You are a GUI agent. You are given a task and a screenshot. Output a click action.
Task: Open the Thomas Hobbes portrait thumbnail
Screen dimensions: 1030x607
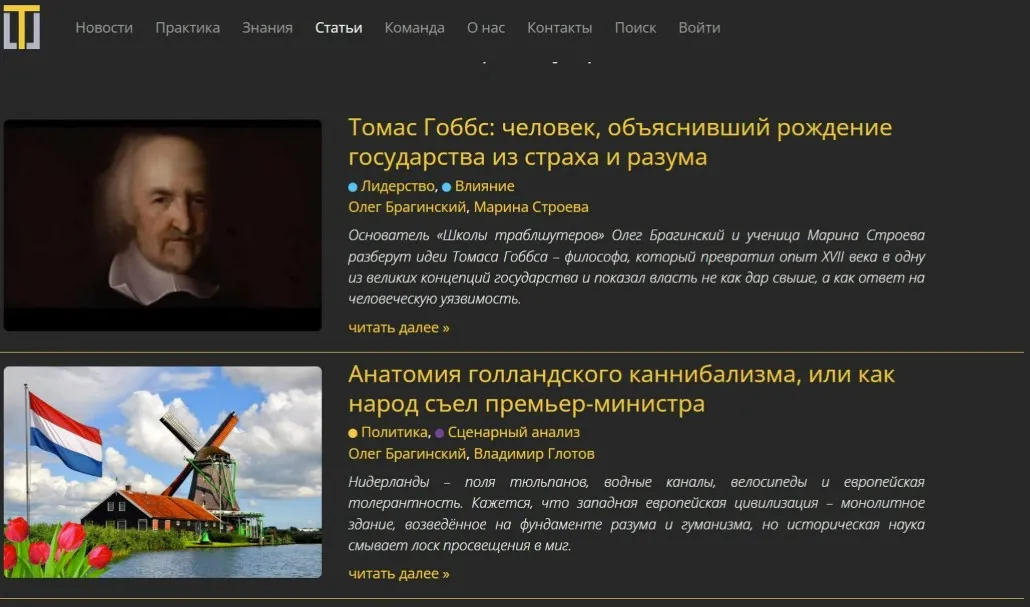point(163,225)
